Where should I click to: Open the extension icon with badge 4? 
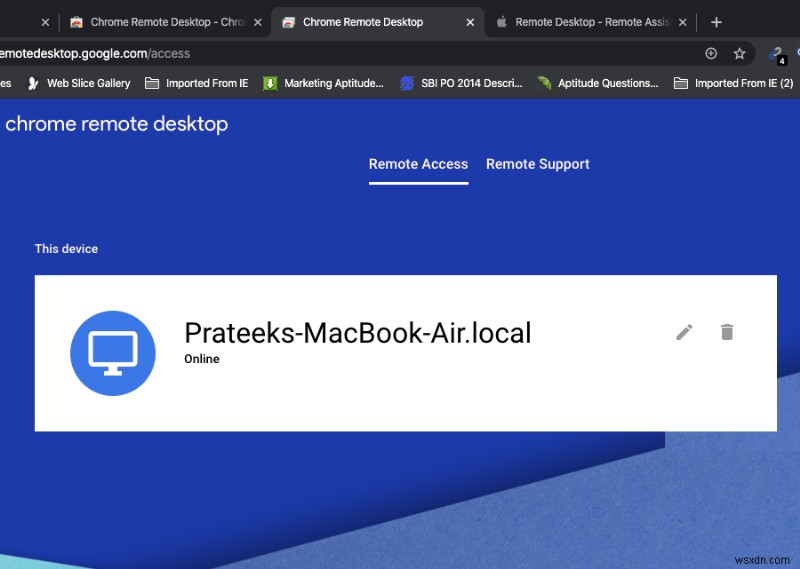(x=777, y=54)
